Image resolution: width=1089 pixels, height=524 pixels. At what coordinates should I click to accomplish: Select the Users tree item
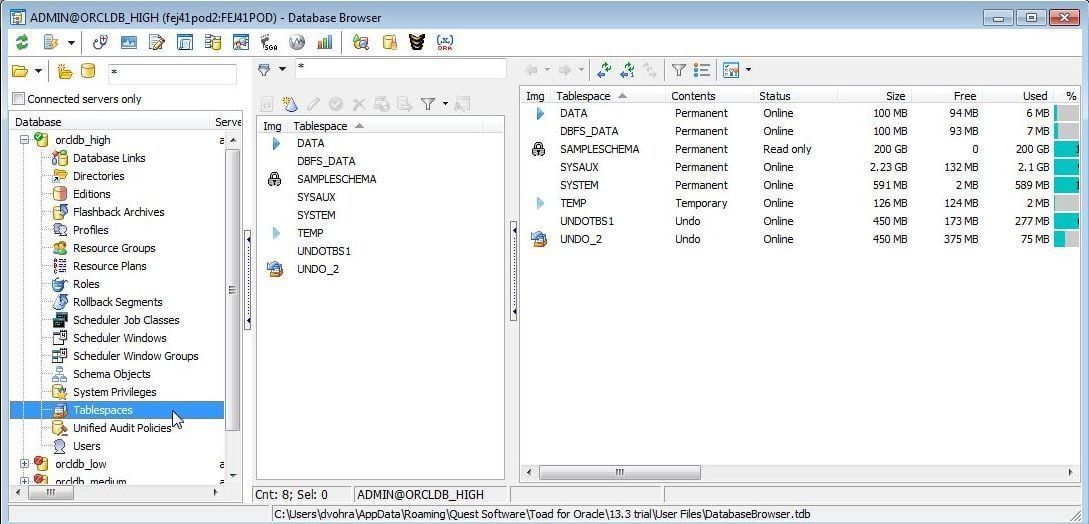click(87, 446)
